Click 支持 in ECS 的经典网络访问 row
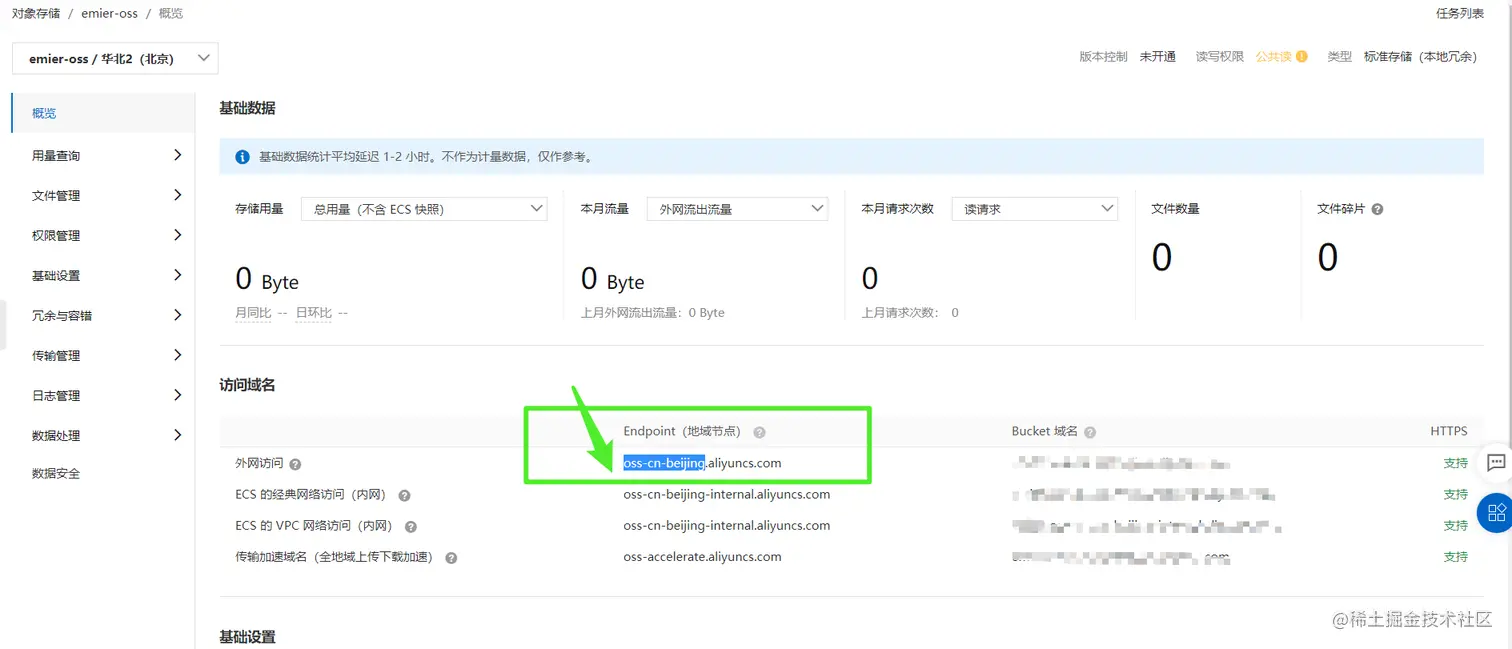The width and height of the screenshot is (1512, 649). click(1455, 494)
